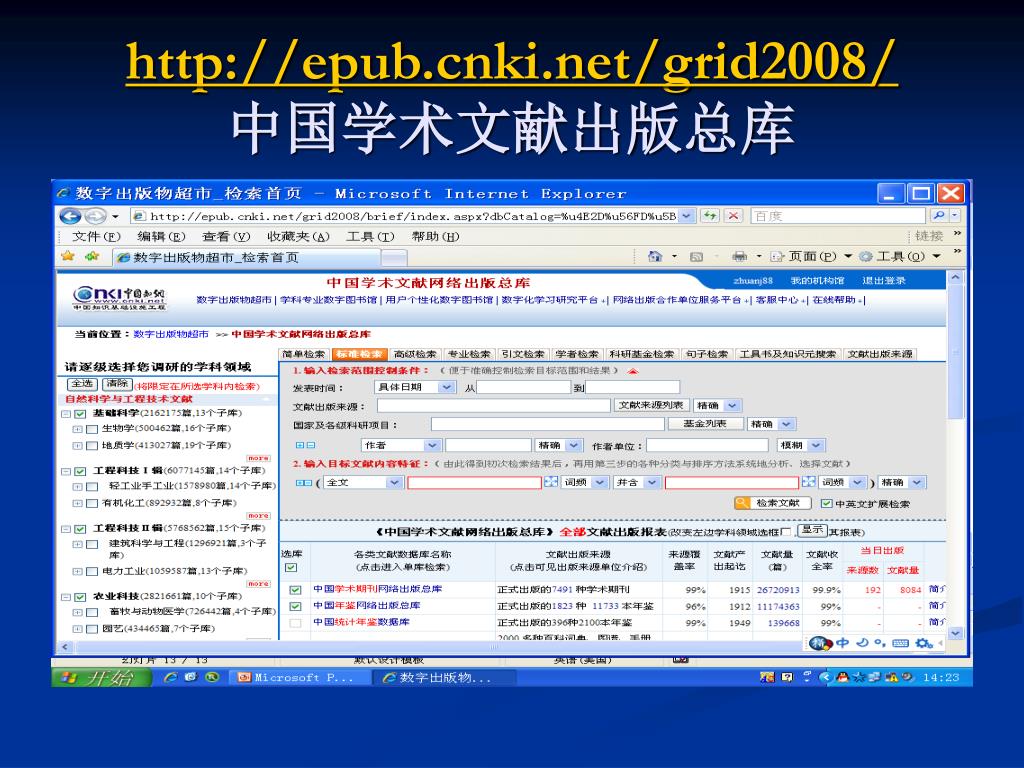Uncheck the 基础科学 checkbox

[x=80, y=414]
